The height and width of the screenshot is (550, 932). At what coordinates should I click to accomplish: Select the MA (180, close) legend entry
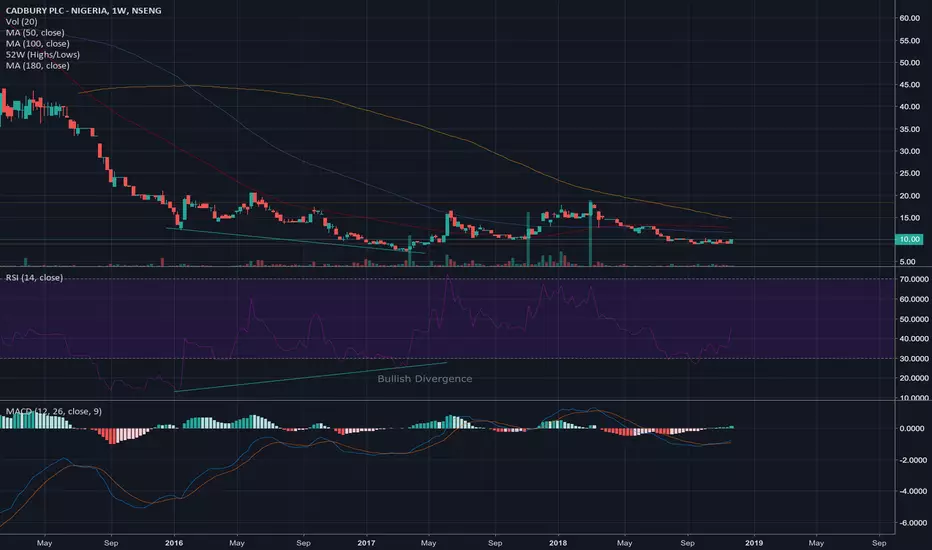click(x=37, y=65)
